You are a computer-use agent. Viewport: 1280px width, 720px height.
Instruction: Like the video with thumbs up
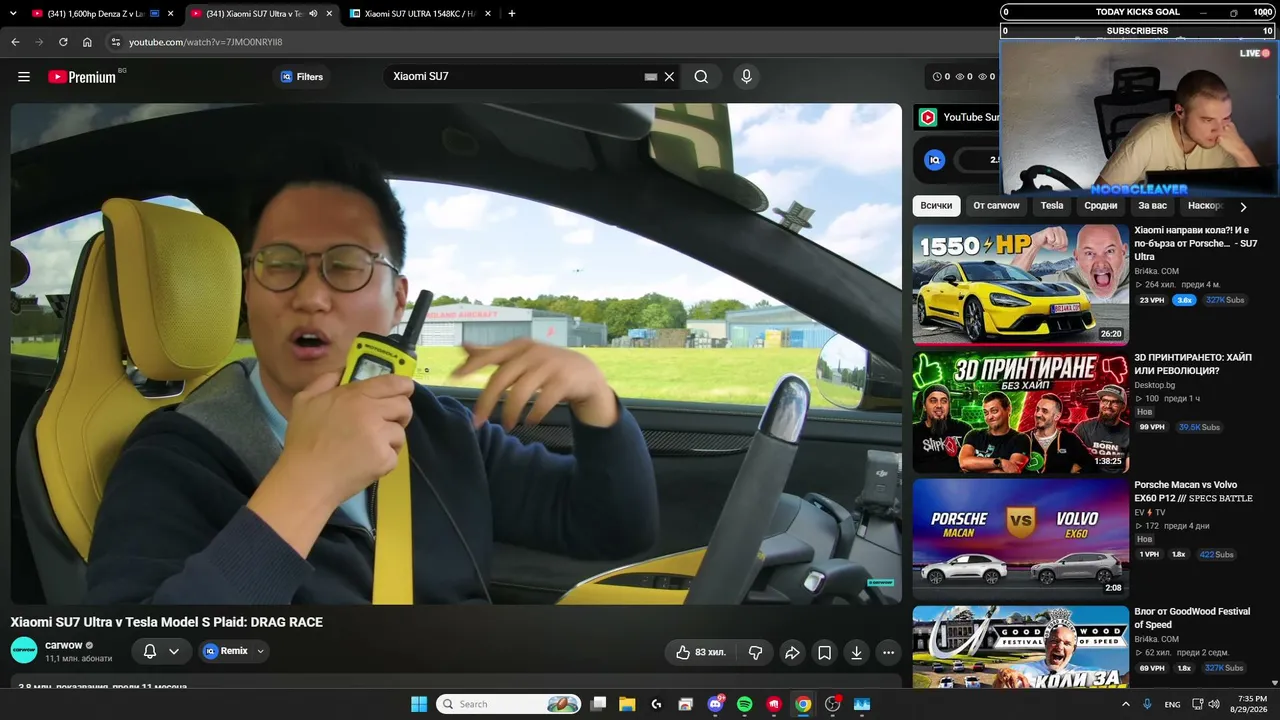pyautogui.click(x=700, y=653)
